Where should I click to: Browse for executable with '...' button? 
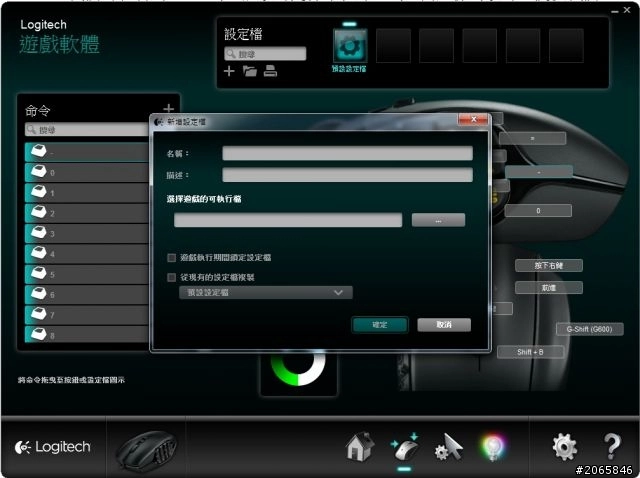tap(438, 220)
